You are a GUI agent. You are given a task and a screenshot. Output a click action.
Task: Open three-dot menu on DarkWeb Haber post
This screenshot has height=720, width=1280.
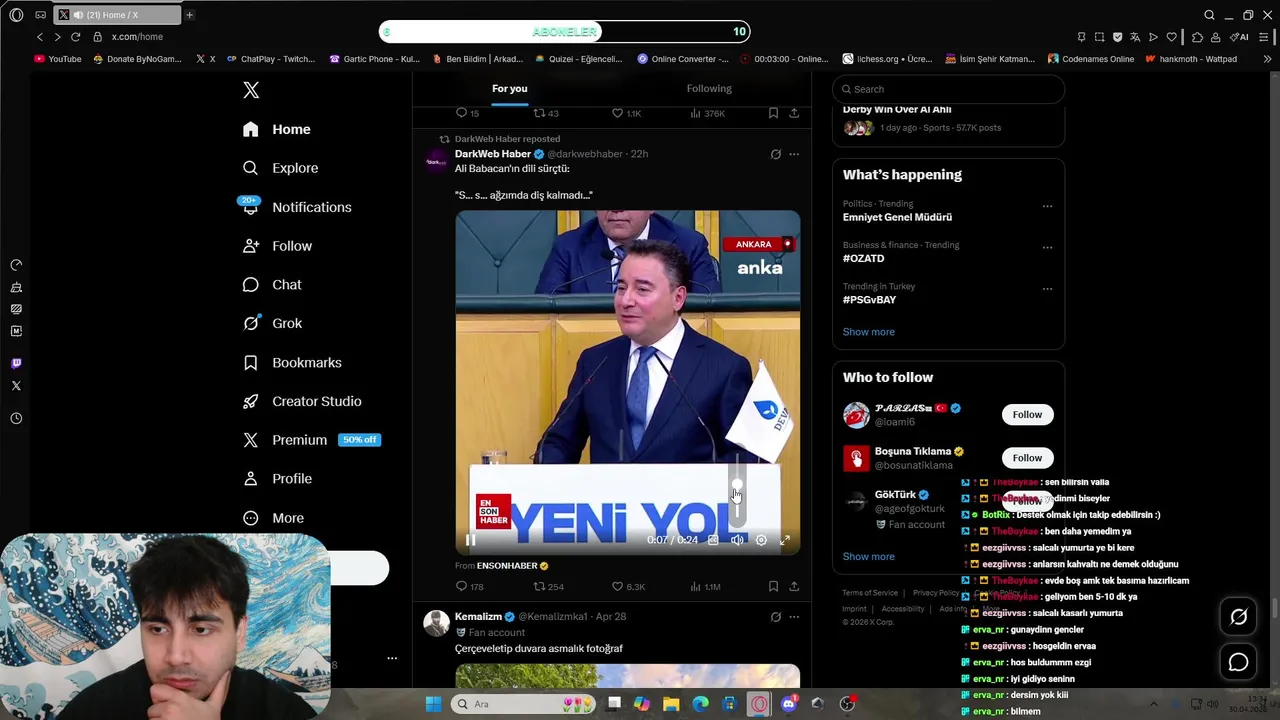[794, 154]
